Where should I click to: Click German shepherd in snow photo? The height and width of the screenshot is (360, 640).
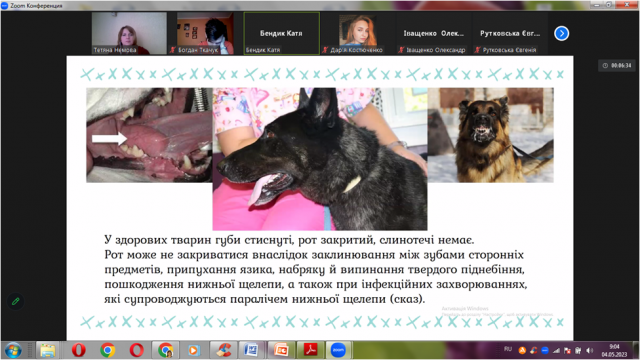coord(491,135)
